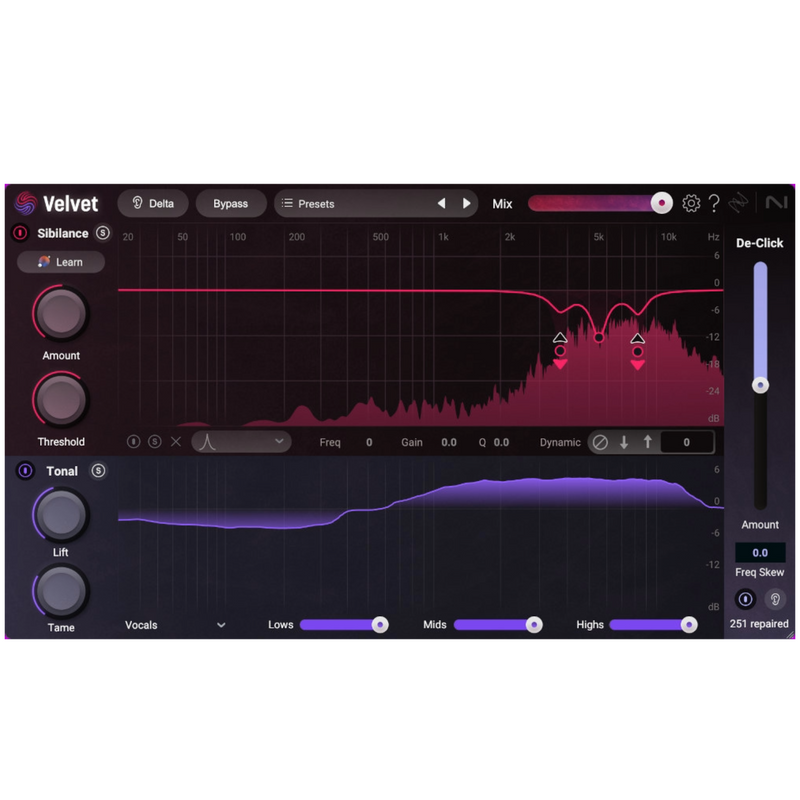Solo the Tonal module
The width and height of the screenshot is (800, 800).
tap(98, 471)
